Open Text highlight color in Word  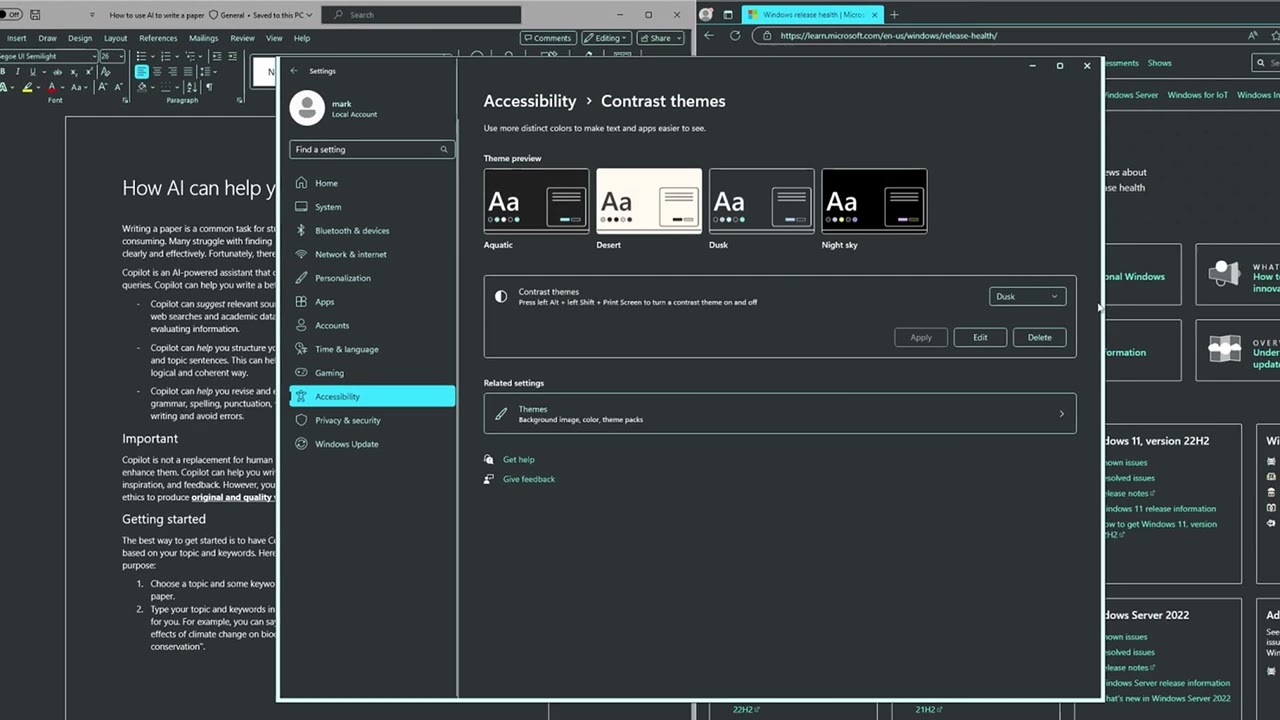pos(27,87)
